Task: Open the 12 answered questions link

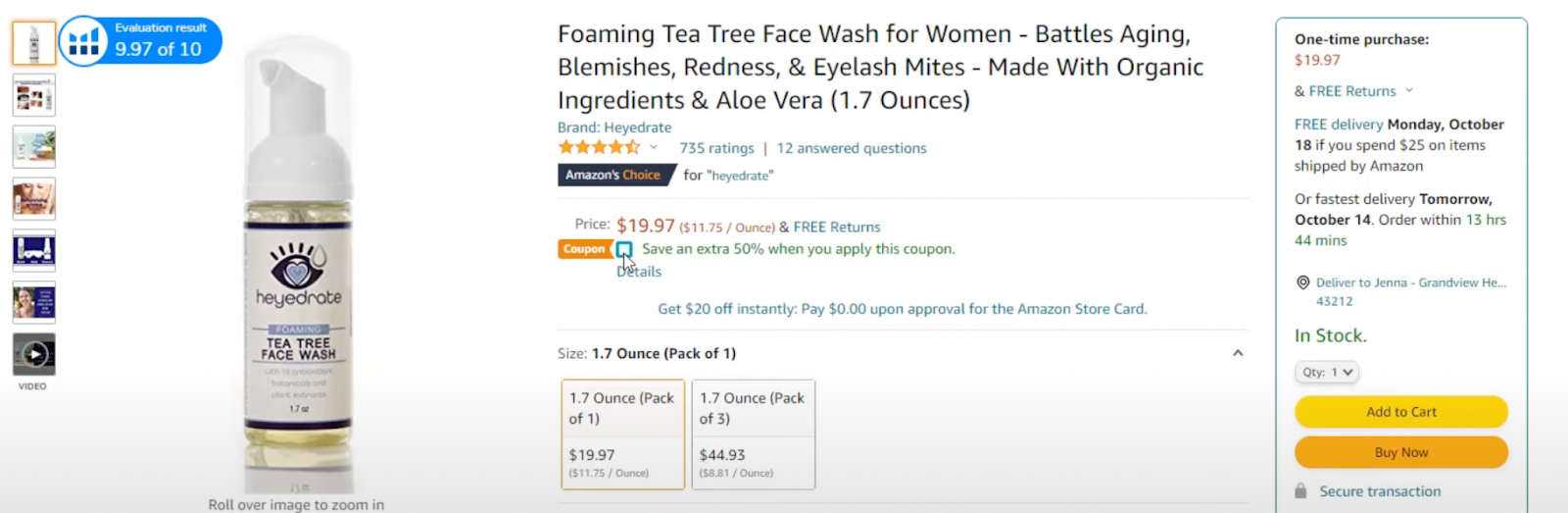Action: [x=851, y=148]
